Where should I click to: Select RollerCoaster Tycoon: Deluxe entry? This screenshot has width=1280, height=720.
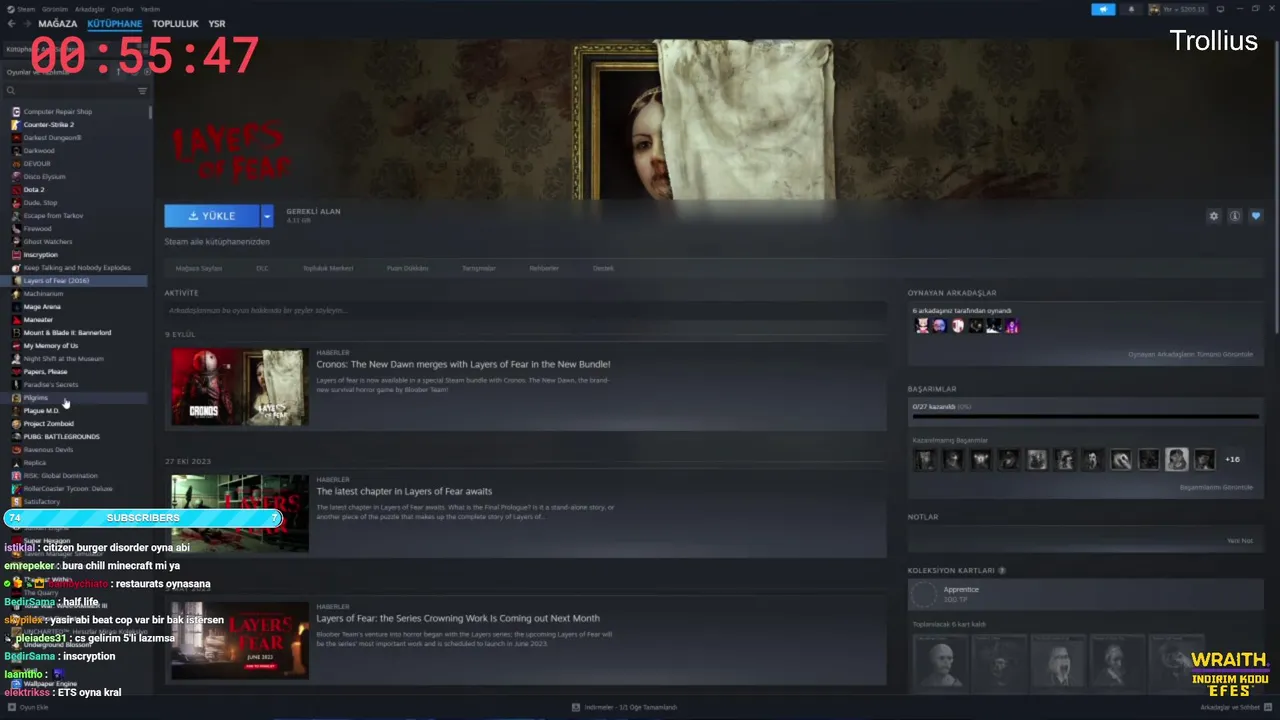(67, 489)
